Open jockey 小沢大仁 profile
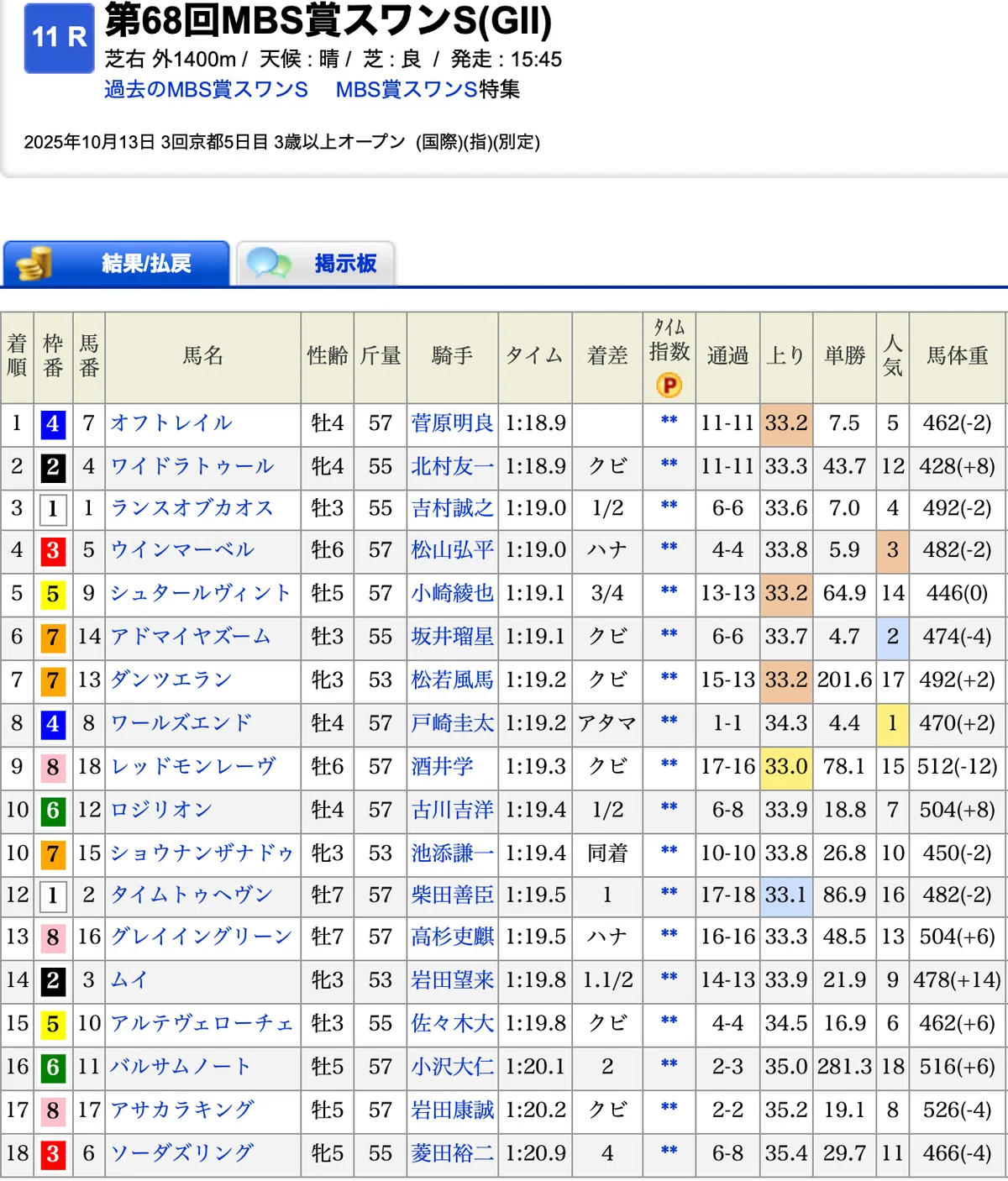Screen dimensions: 1008x1181 point(453,1067)
